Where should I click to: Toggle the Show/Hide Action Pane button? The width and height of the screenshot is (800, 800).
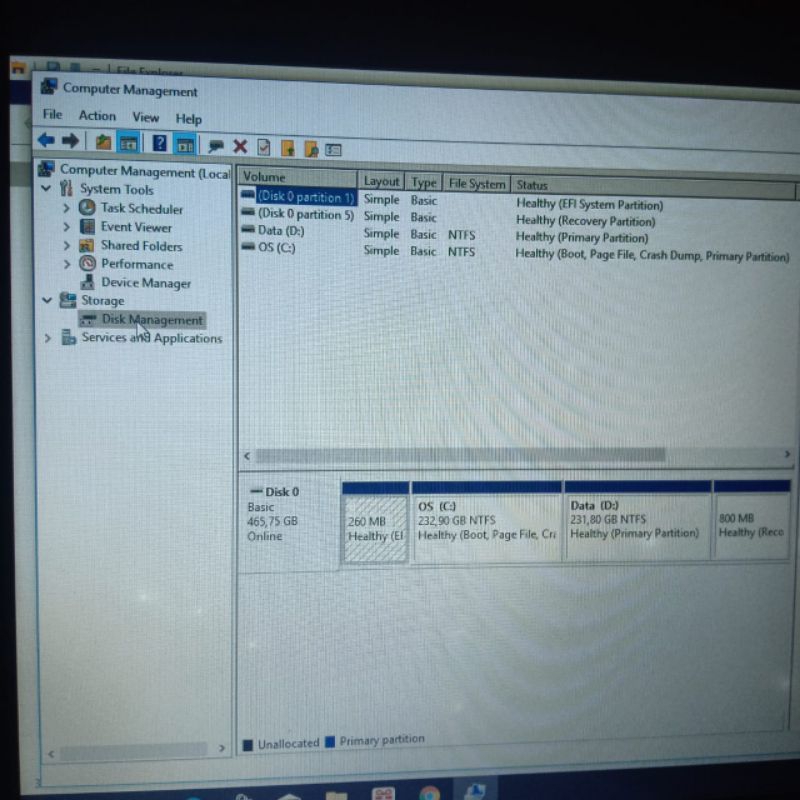tap(185, 144)
